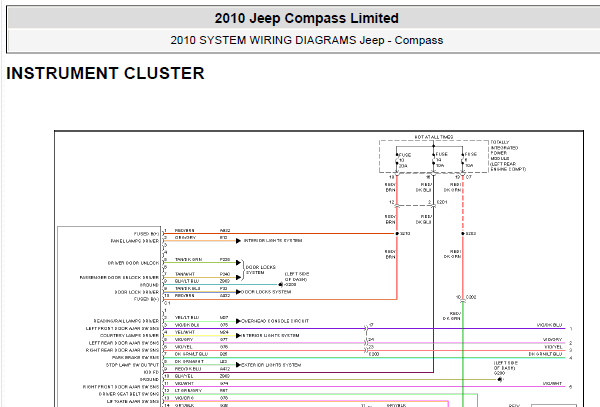Viewport: 600px width, 407px height.
Task: Click "PASSENGER DOOR UNLOCK DRIVER" pin label
Action: coord(119,277)
